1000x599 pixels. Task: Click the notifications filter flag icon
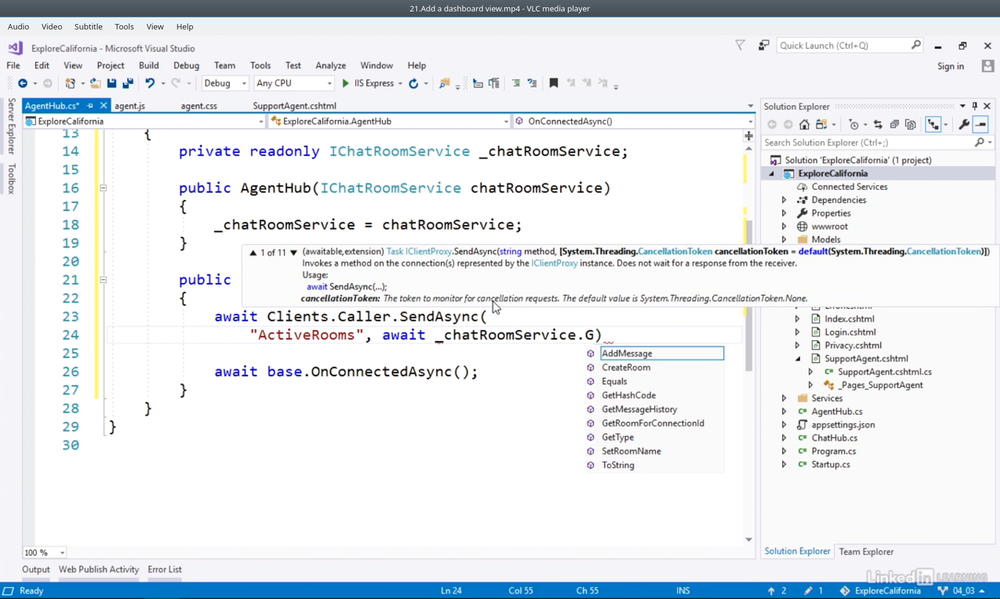click(740, 45)
